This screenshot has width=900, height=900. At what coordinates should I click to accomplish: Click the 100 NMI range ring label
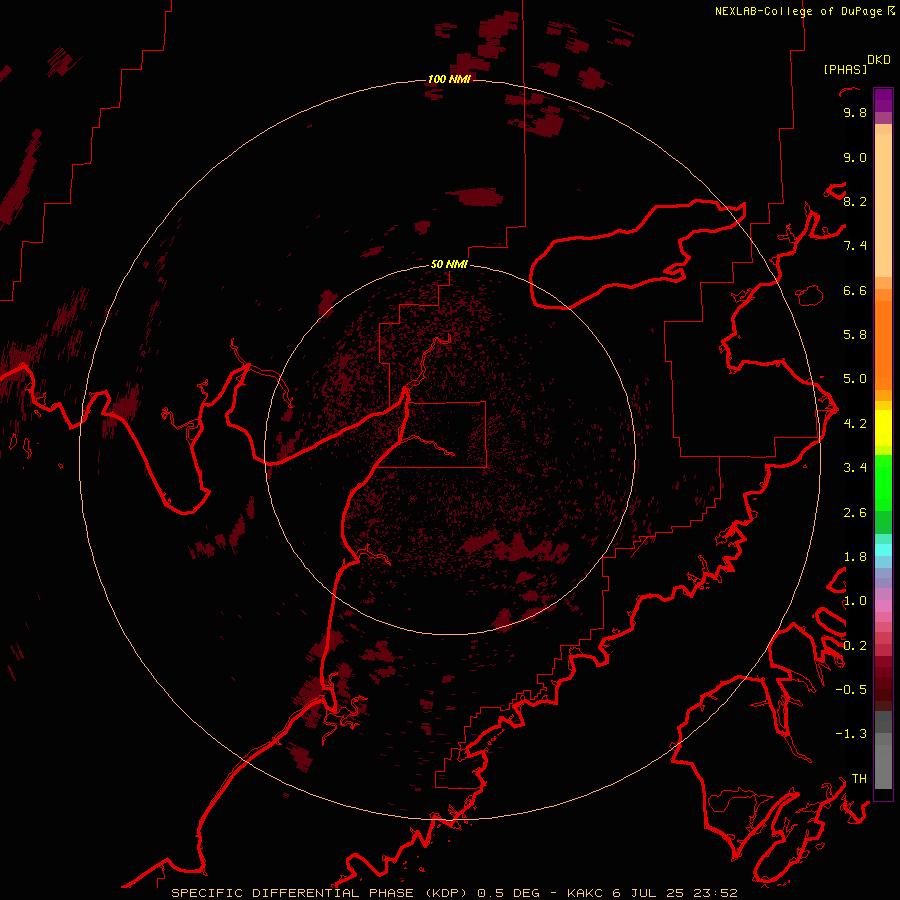[449, 79]
